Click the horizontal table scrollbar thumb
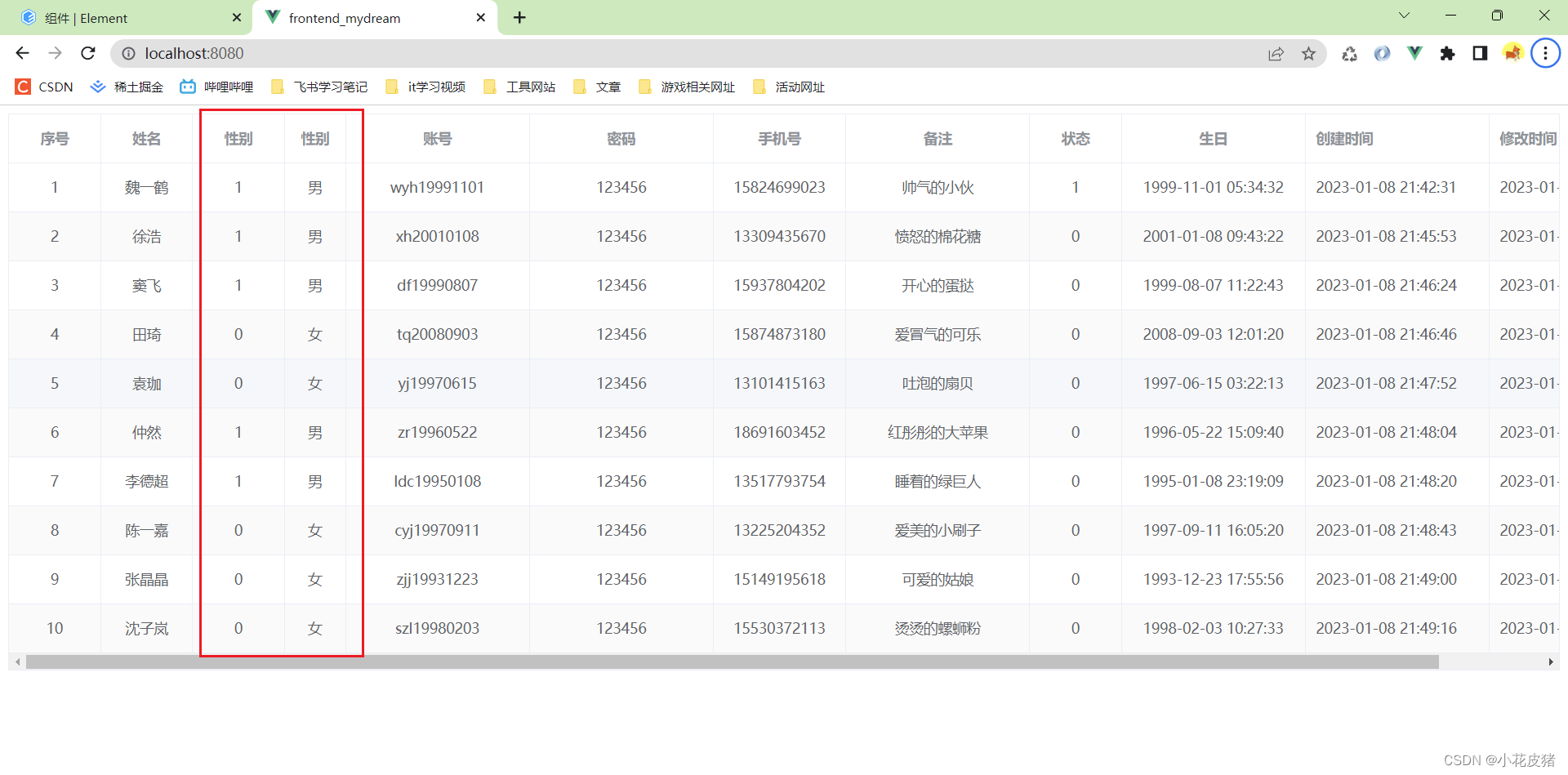The image size is (1568, 775). click(732, 661)
